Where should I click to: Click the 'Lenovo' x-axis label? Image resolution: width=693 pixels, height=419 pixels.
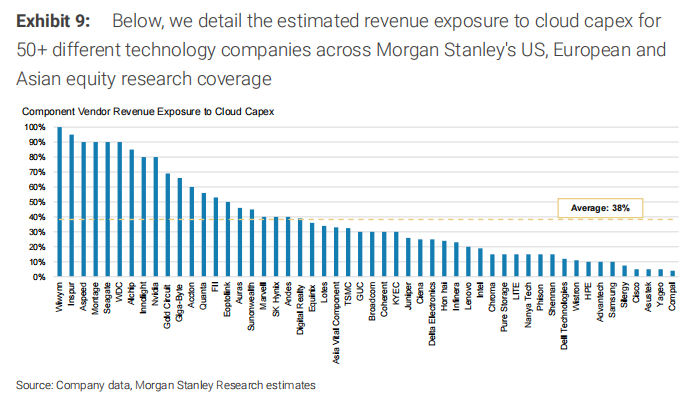point(468,296)
